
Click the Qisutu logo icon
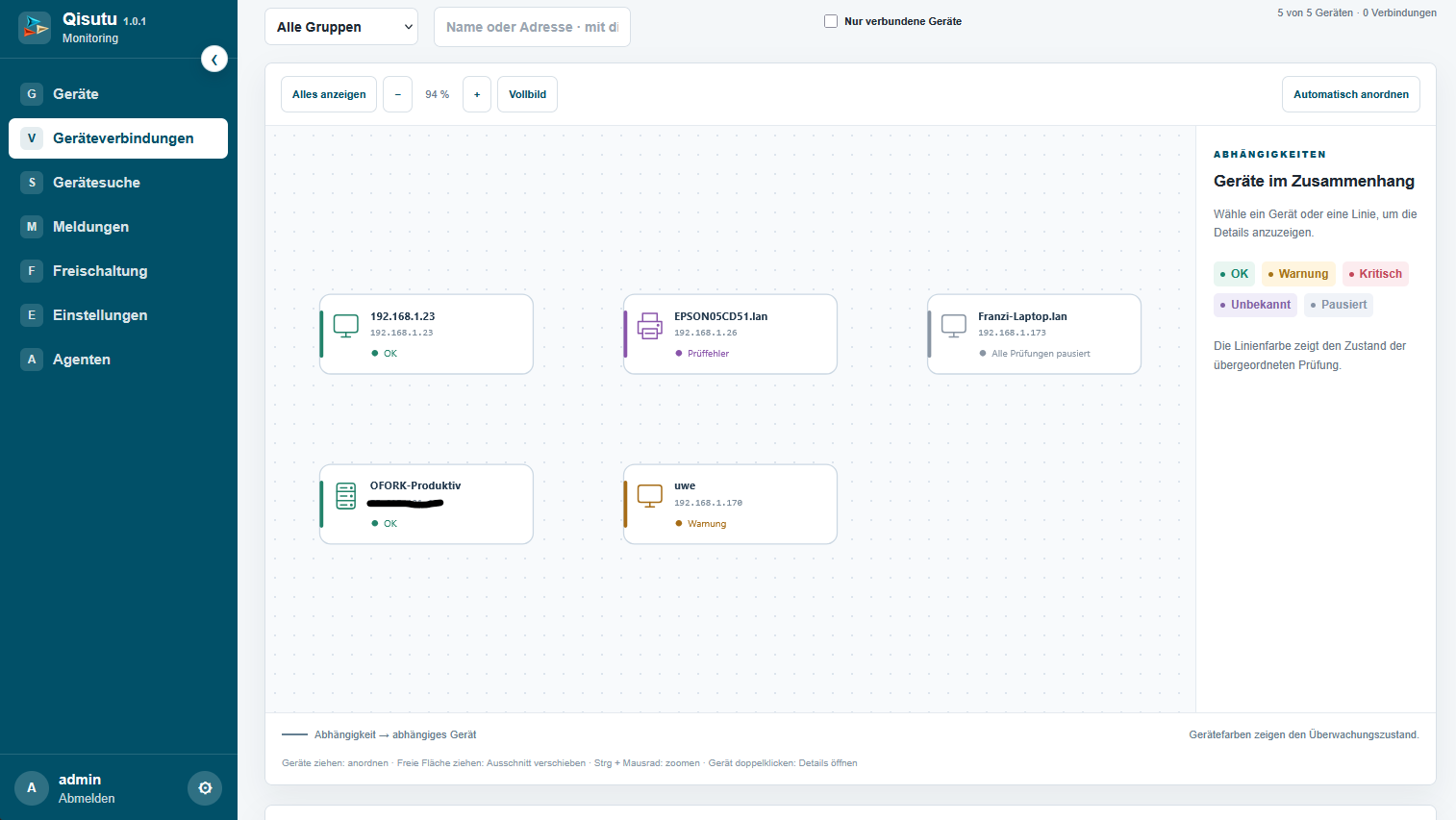[35, 27]
